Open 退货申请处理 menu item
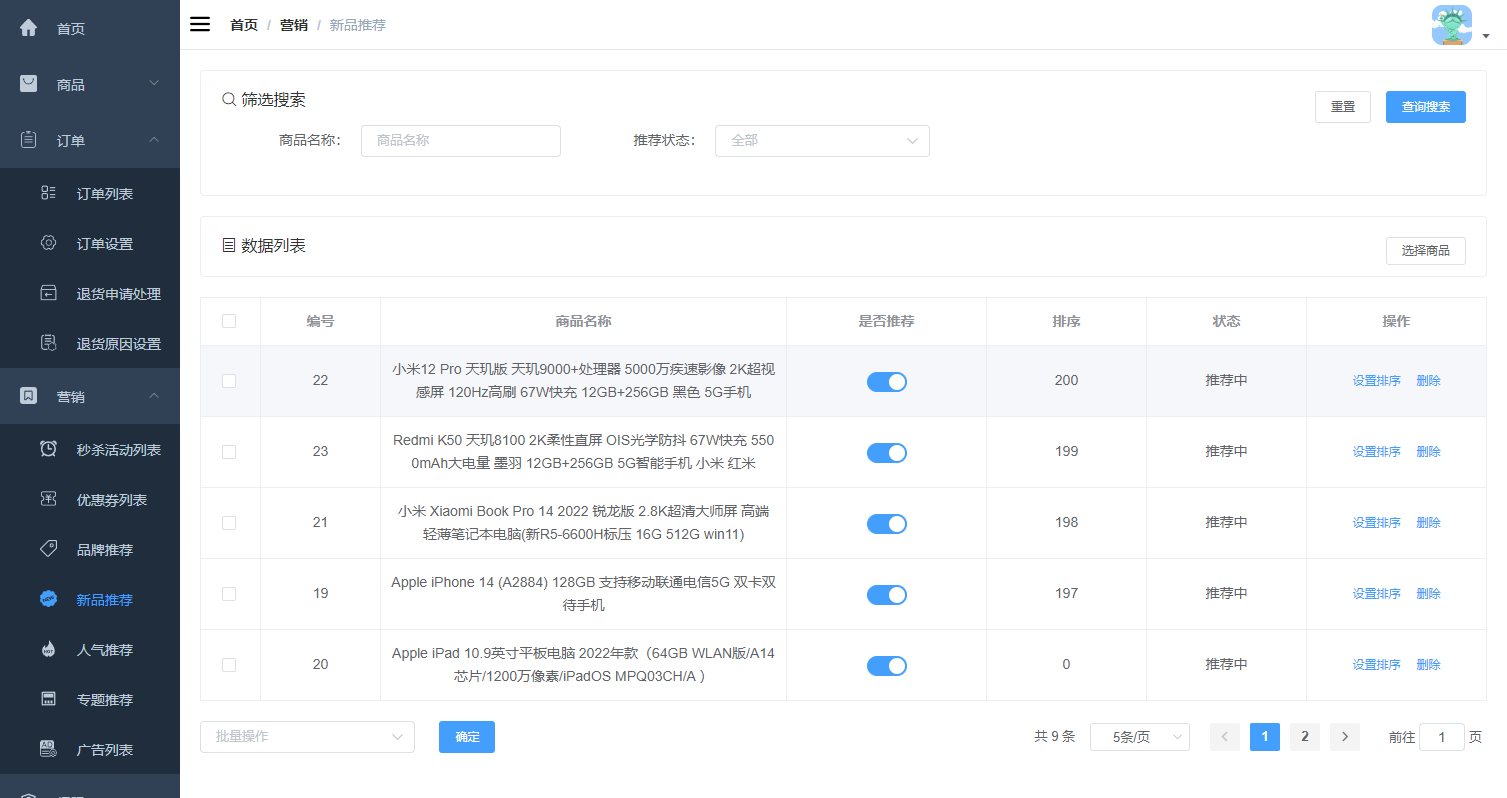 tap(90, 293)
